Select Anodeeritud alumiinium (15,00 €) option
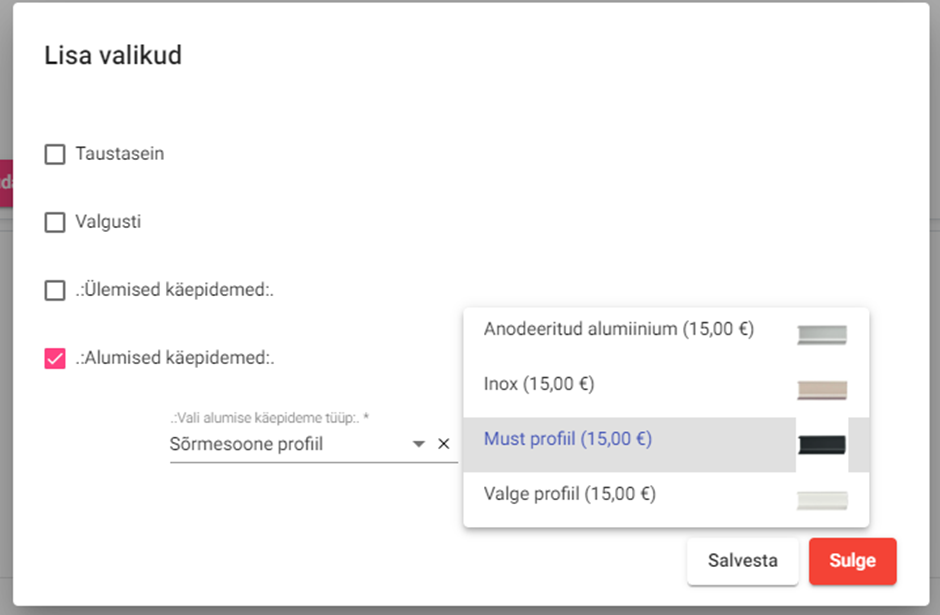The height and width of the screenshot is (615, 940). tap(618, 329)
